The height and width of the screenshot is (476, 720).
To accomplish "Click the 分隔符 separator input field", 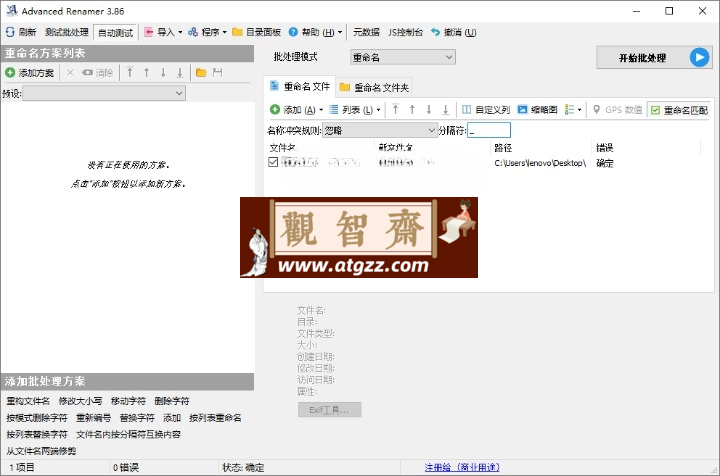I will click(x=489, y=130).
